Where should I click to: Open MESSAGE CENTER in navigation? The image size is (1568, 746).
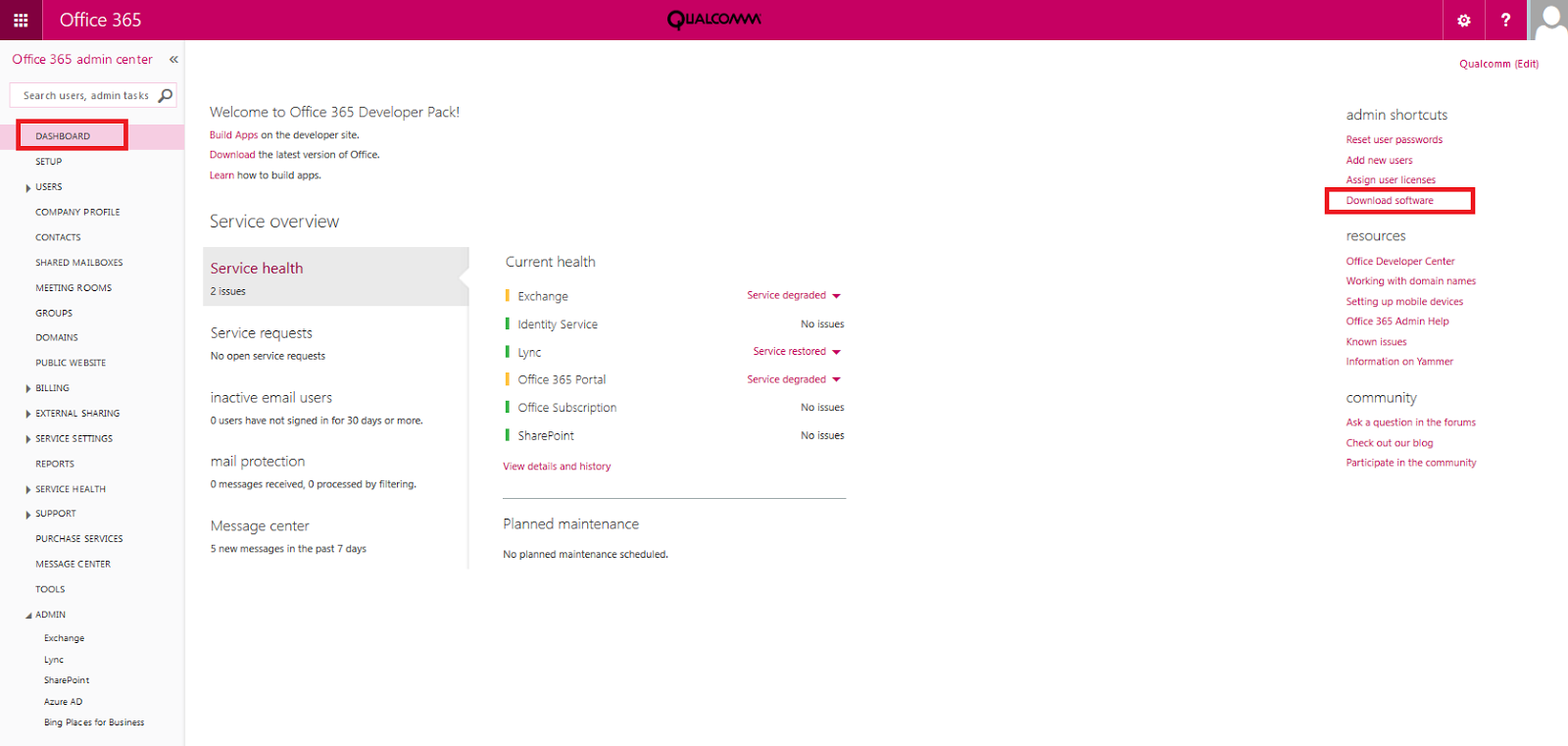tap(73, 565)
